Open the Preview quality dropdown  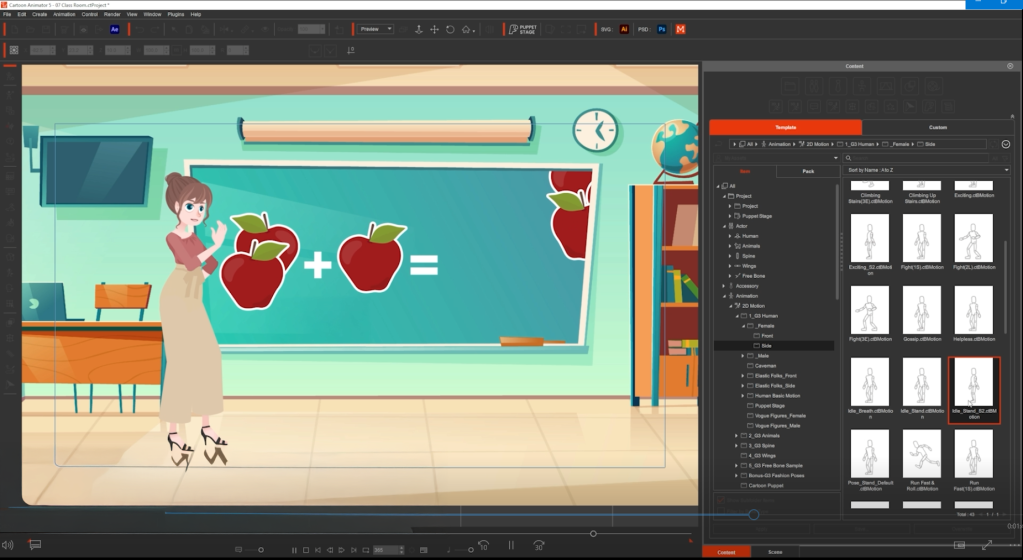376,30
